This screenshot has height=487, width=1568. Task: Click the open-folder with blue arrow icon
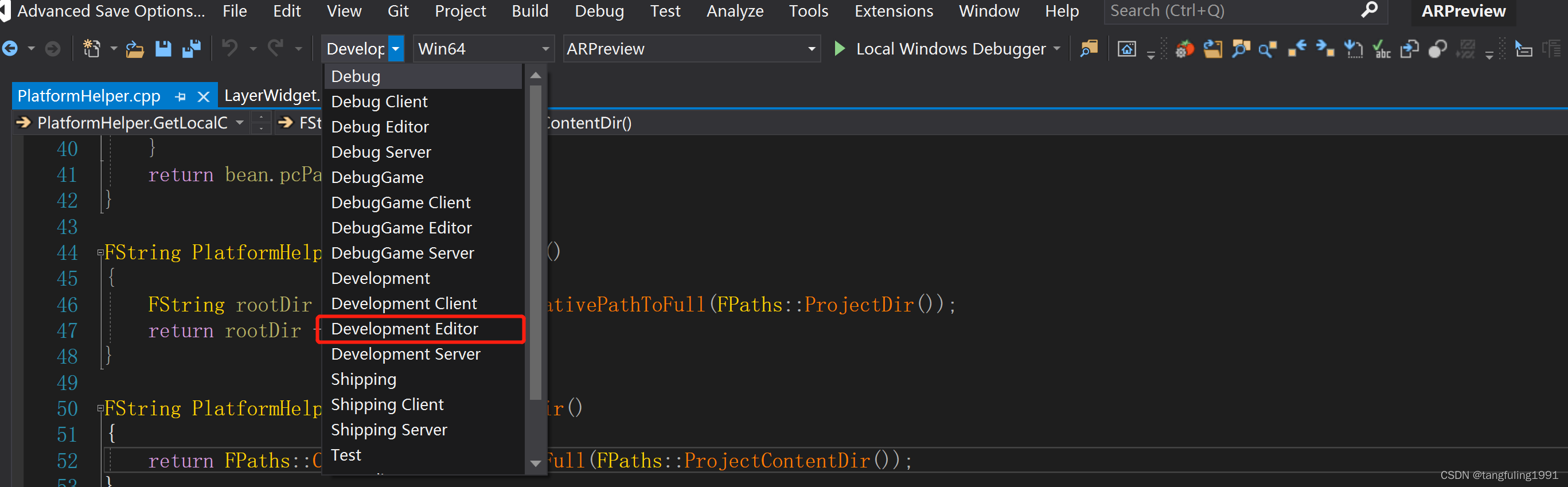coord(1212,49)
